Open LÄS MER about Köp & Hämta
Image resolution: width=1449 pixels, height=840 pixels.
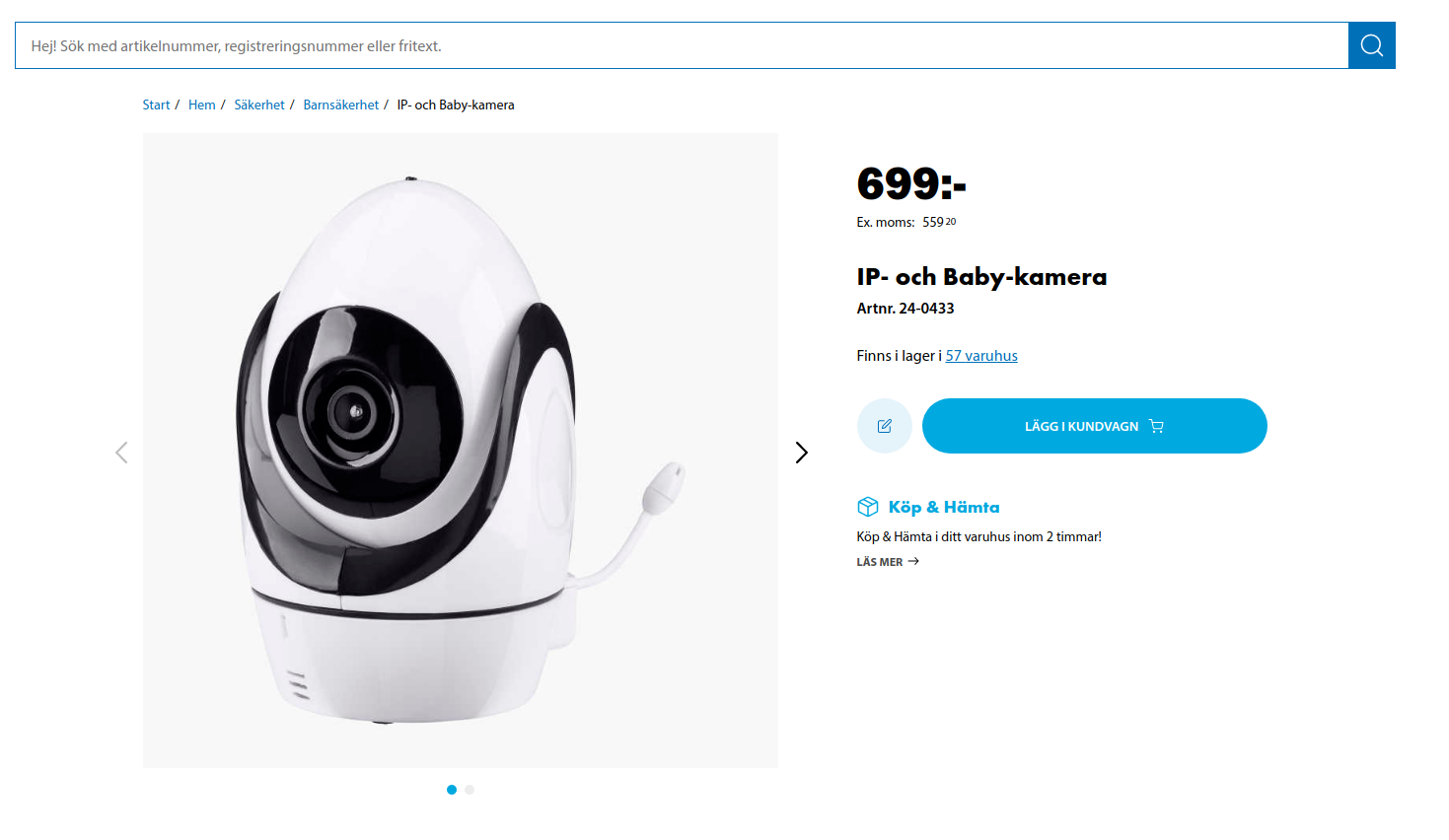pyautogui.click(x=881, y=561)
